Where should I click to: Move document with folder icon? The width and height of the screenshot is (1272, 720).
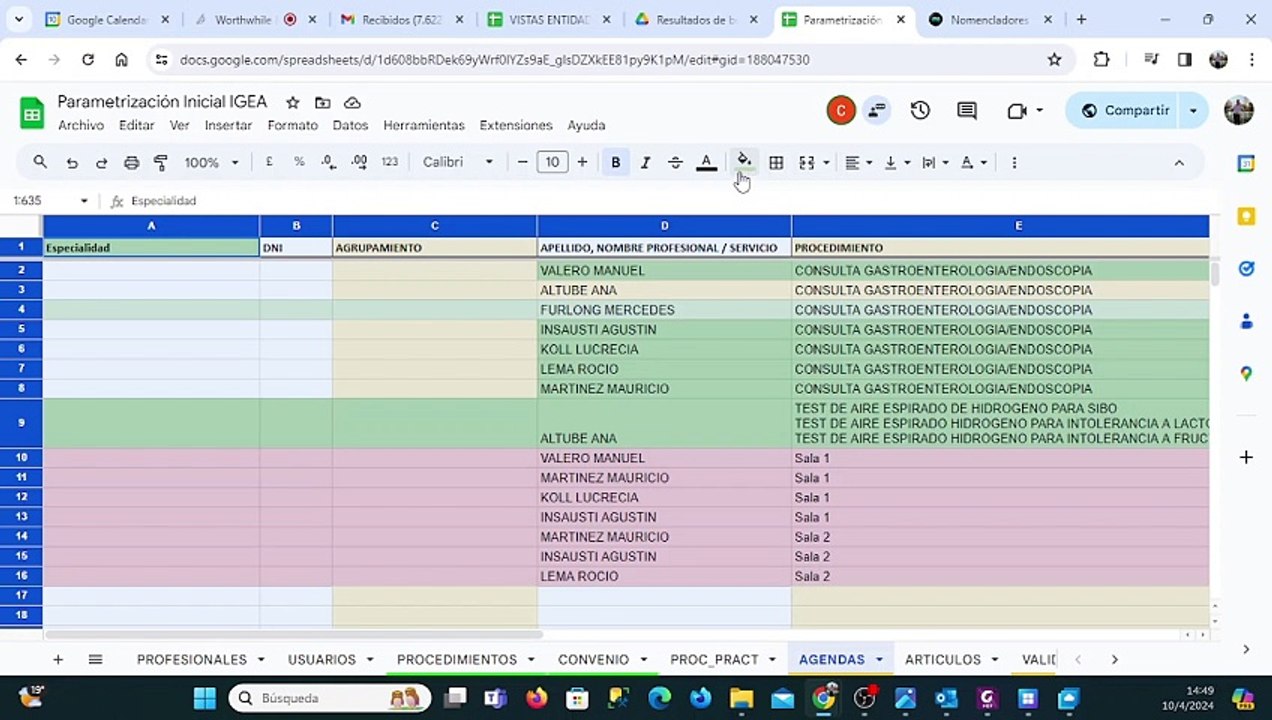point(322,102)
